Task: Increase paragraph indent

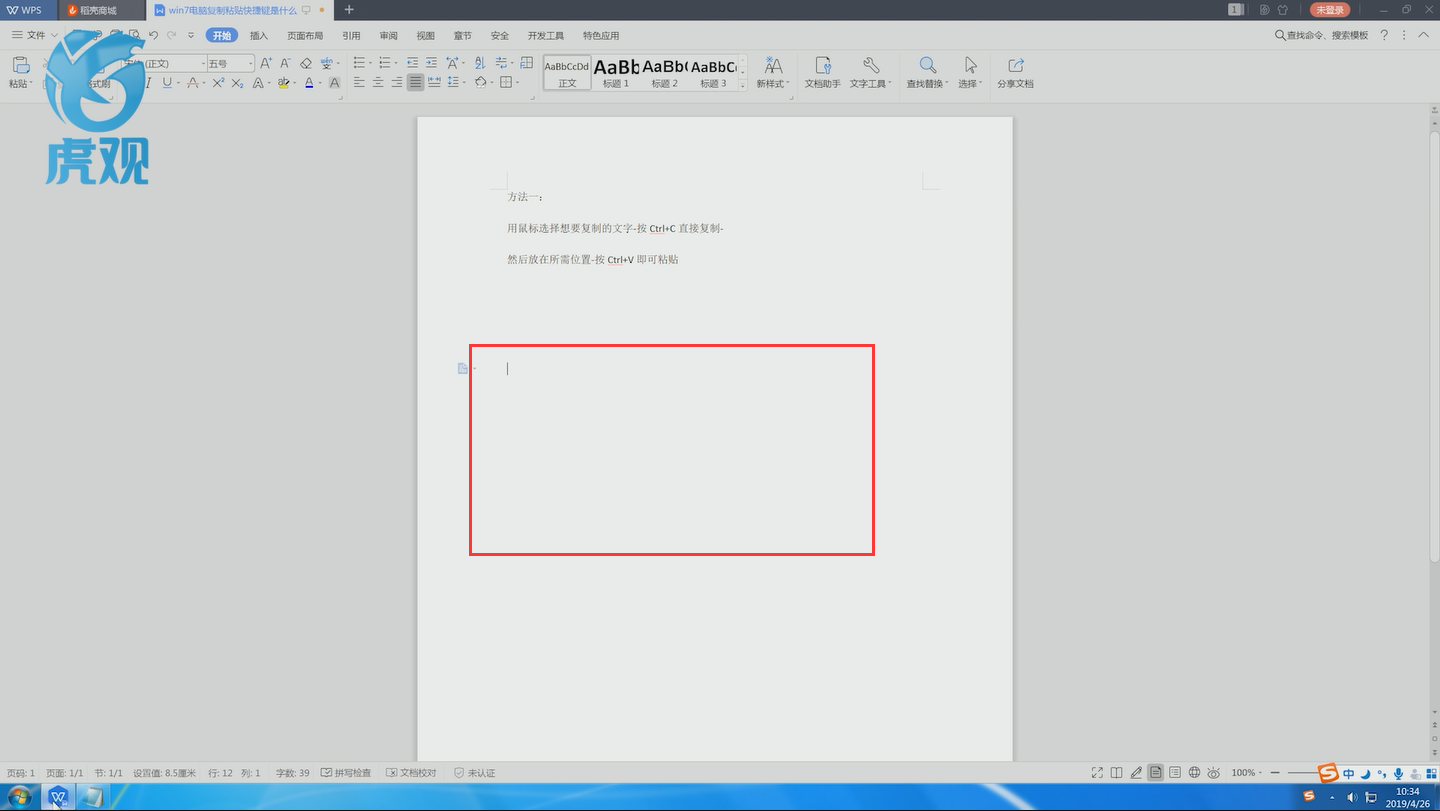Action: 431,63
